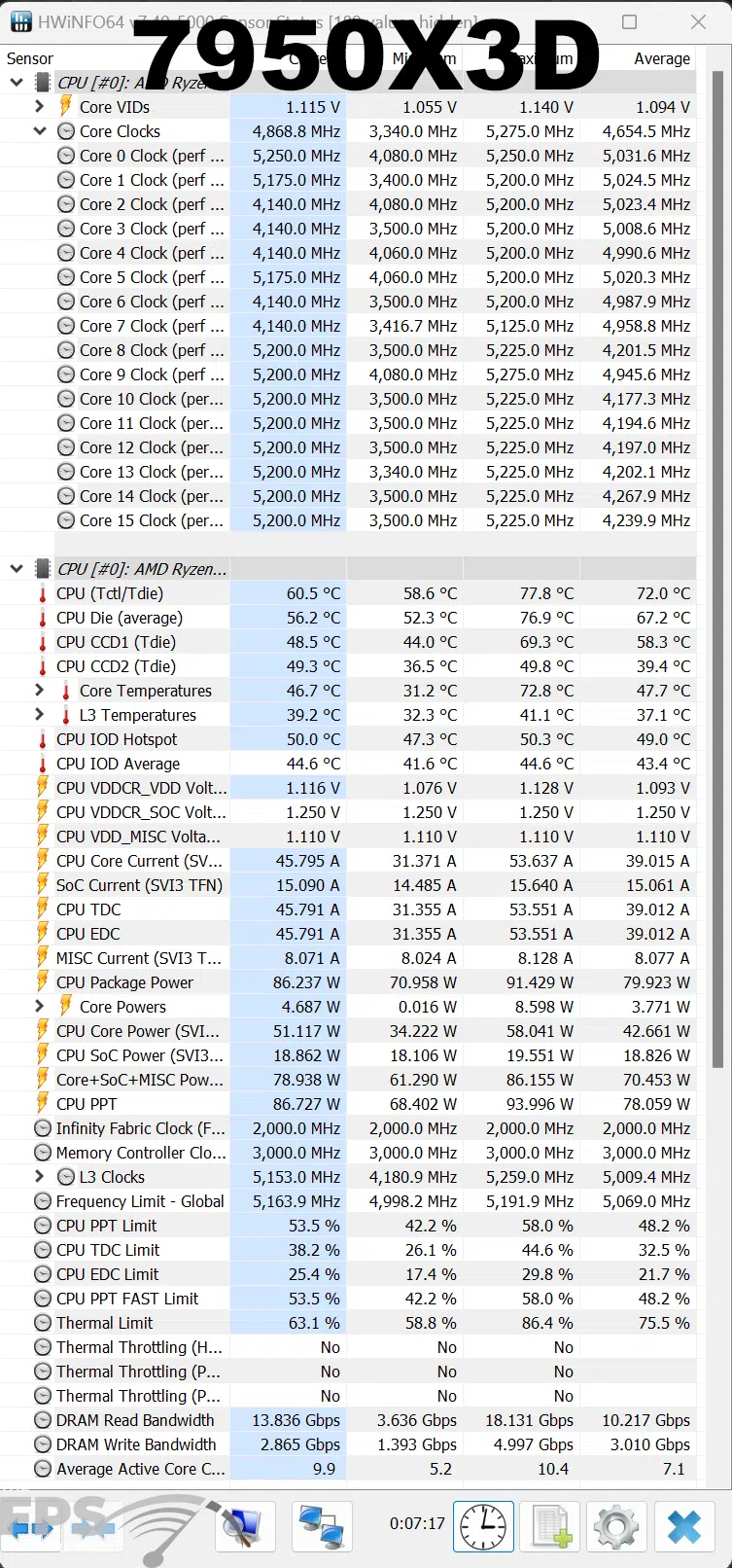The height and width of the screenshot is (1568, 732).
Task: Collapse the first CPU [#0] sensor group
Action: [x=17, y=83]
